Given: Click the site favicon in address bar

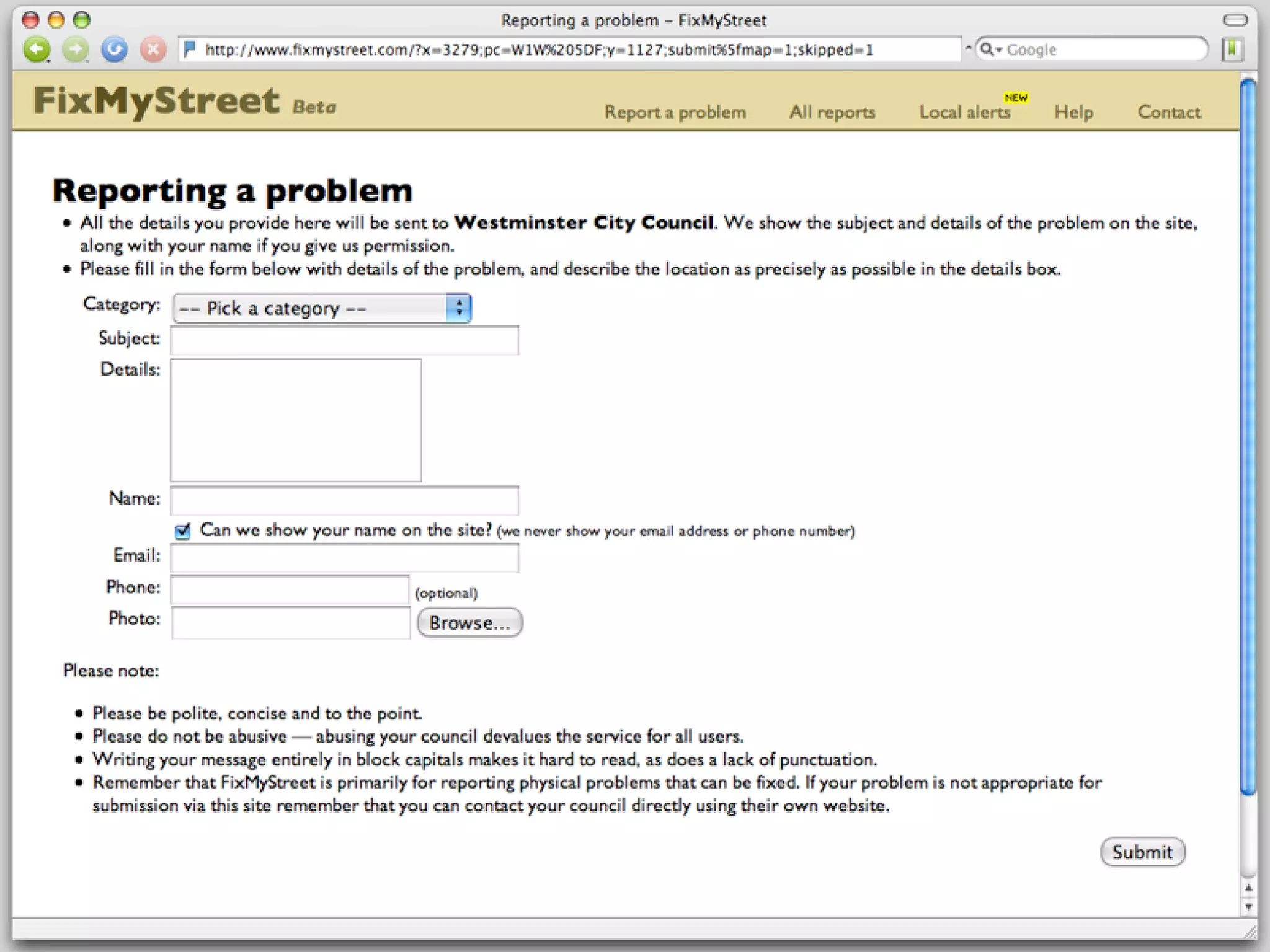Looking at the screenshot, I should pyautogui.click(x=190, y=49).
